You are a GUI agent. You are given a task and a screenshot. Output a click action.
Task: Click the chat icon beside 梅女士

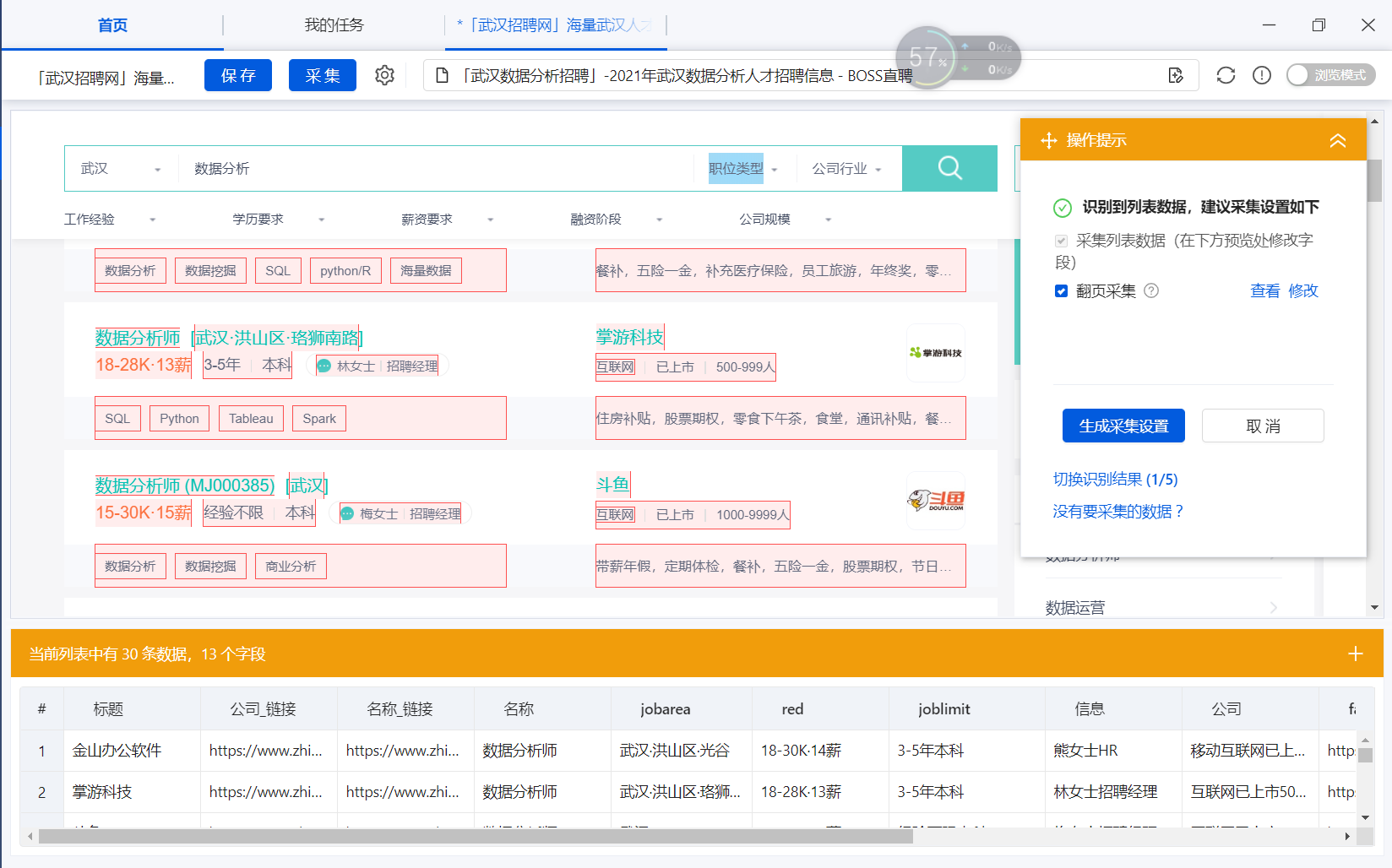coord(347,513)
